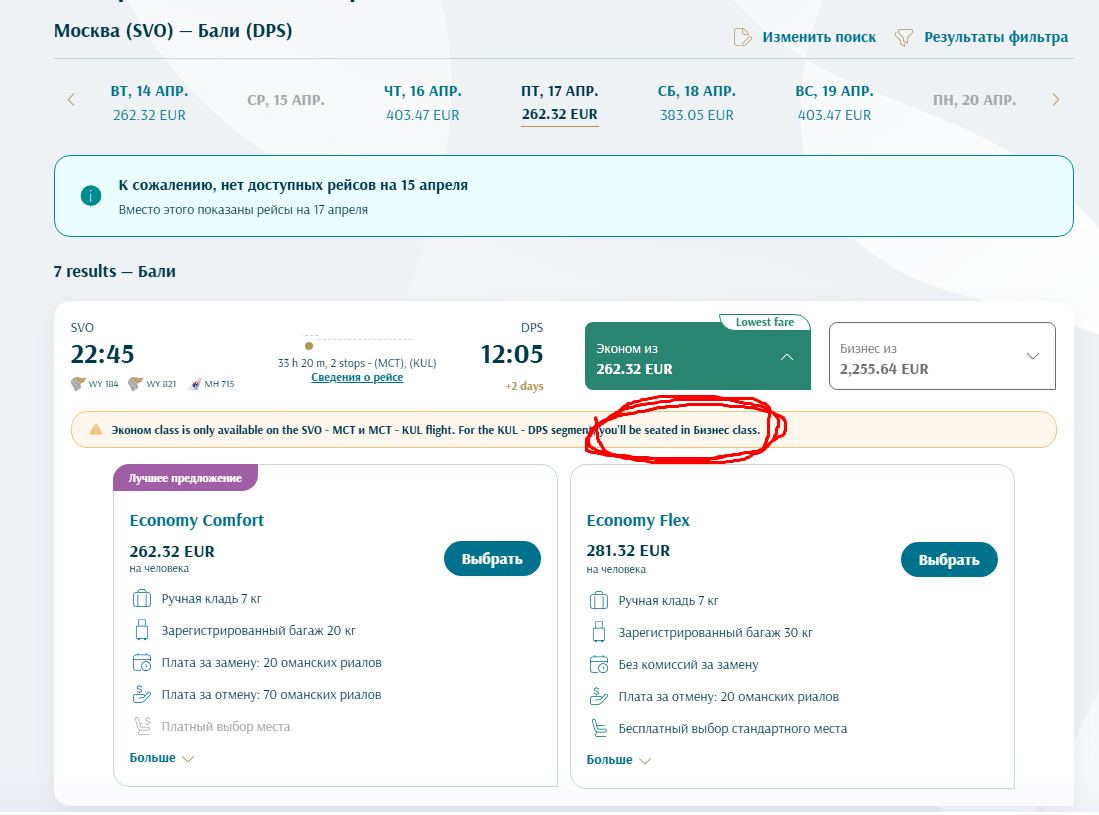This screenshot has height=815, width=1099.
Task: Click the filter funnel icon
Action: (904, 37)
